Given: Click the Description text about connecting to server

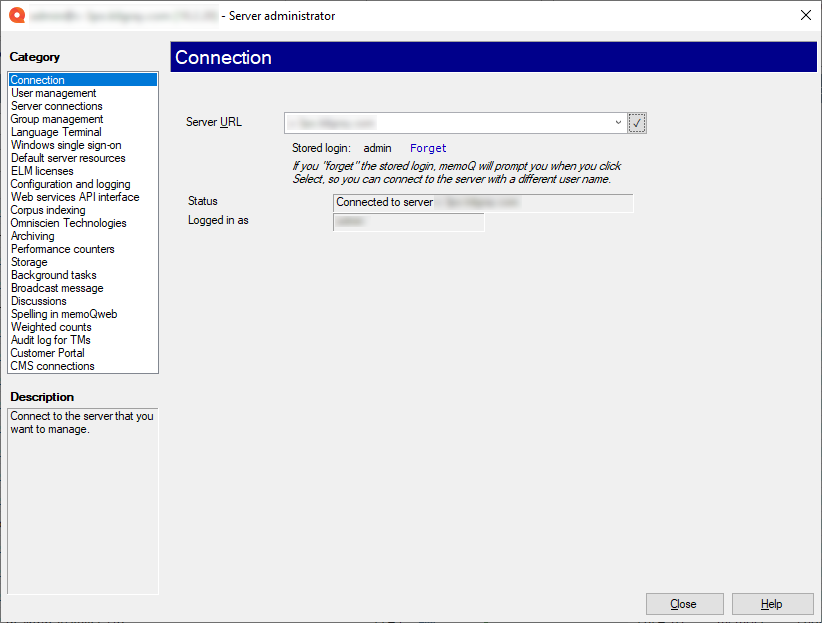Looking at the screenshot, I should pos(82,423).
